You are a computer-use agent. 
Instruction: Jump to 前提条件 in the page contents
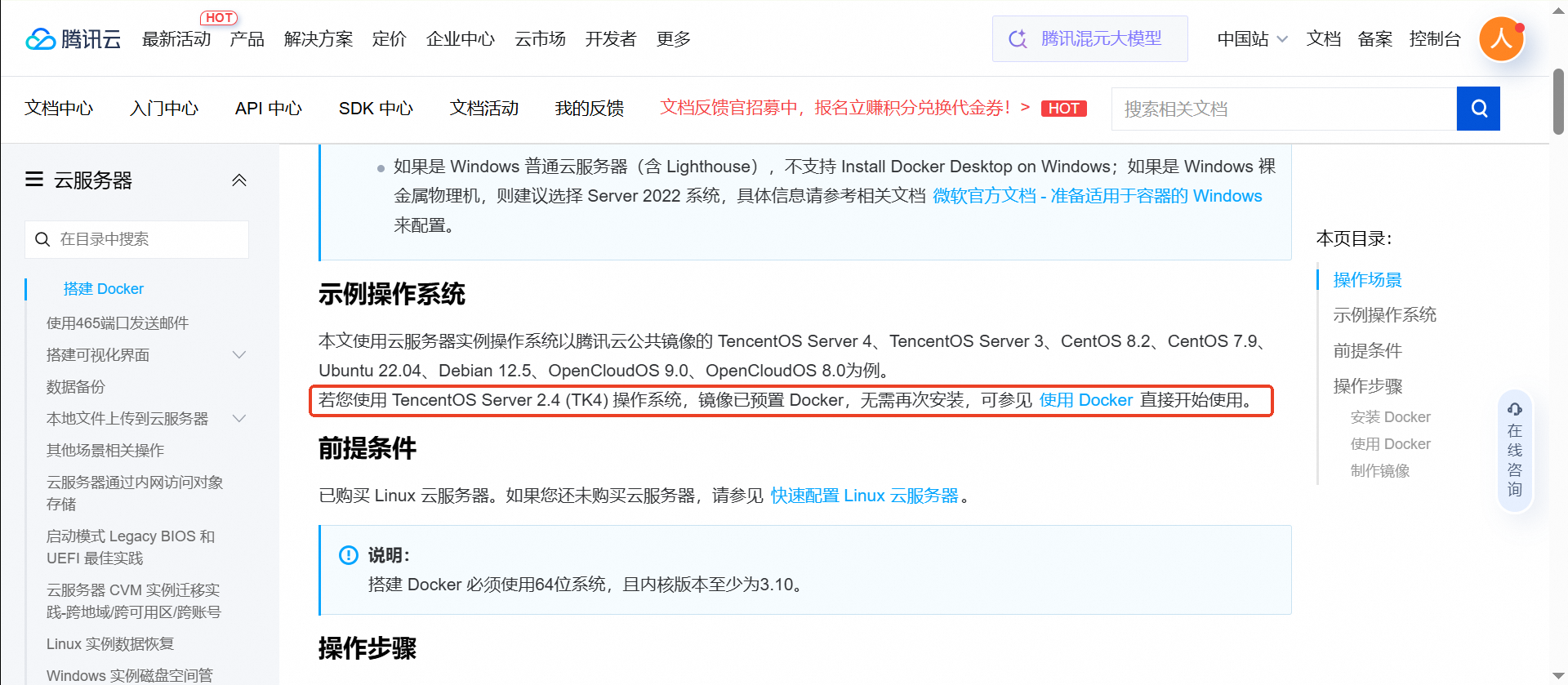point(1367,351)
